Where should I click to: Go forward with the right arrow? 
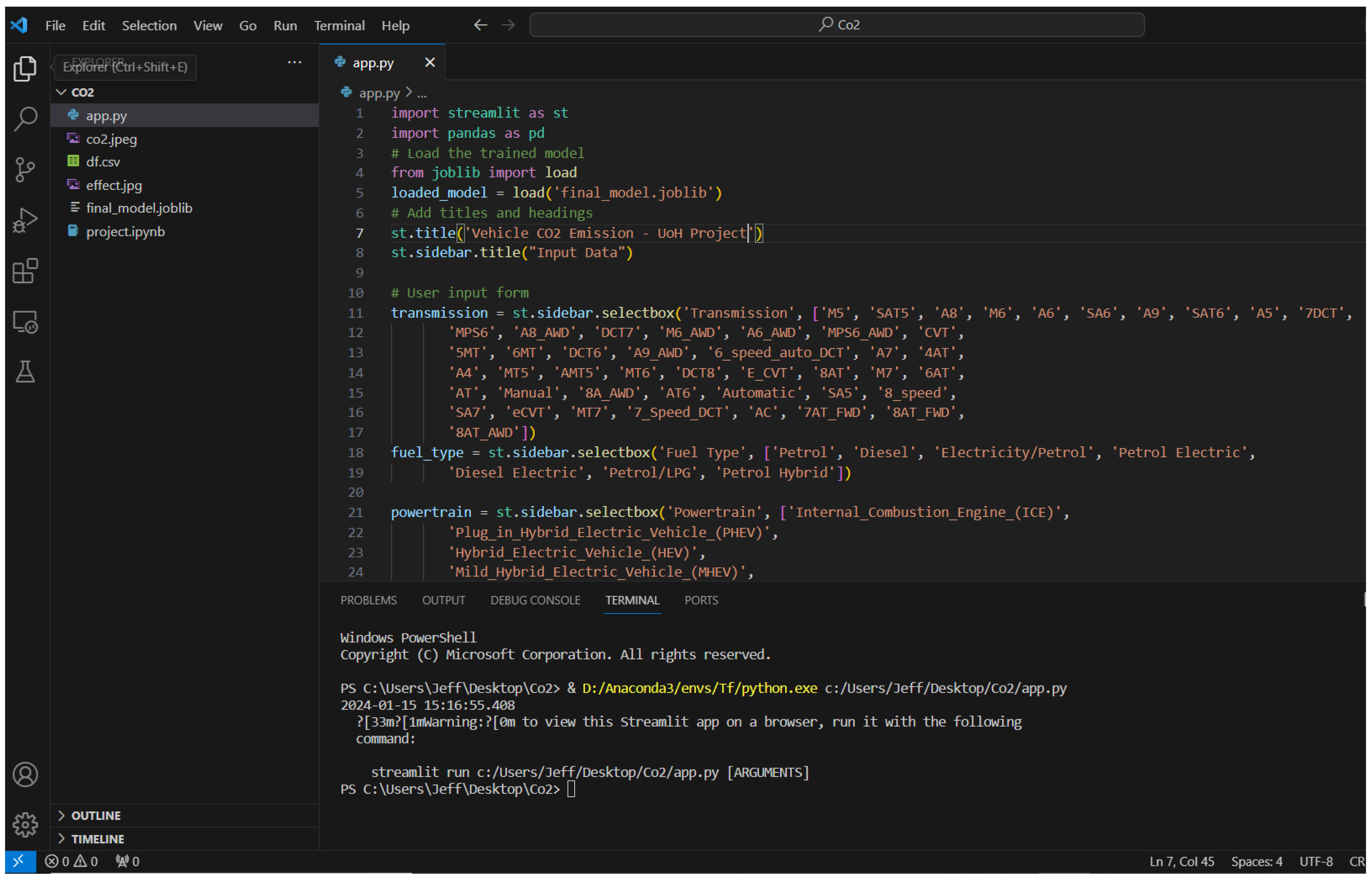click(508, 25)
